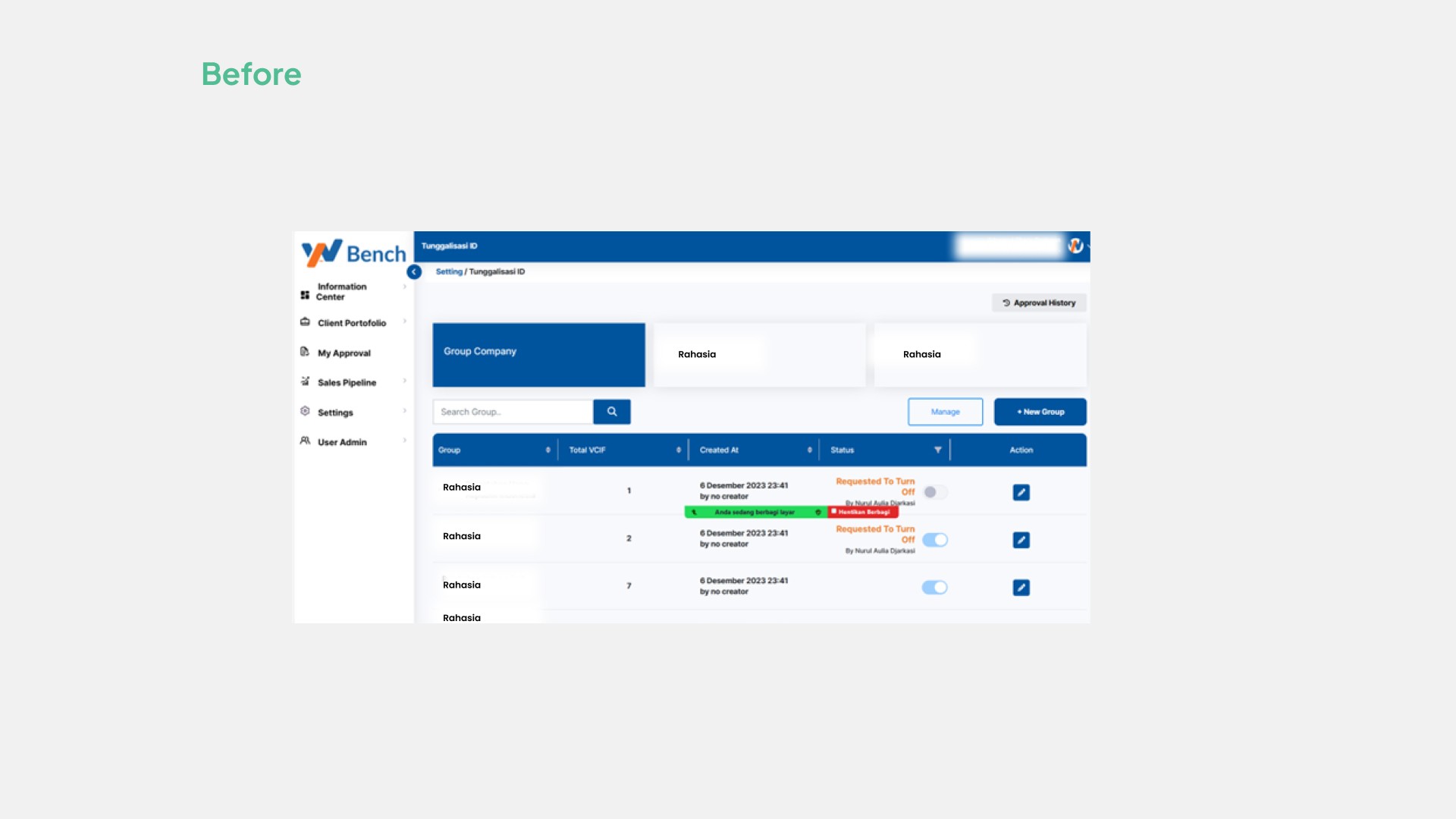Click edit pencil icon in third row
1456x819 pixels.
pyautogui.click(x=1021, y=588)
